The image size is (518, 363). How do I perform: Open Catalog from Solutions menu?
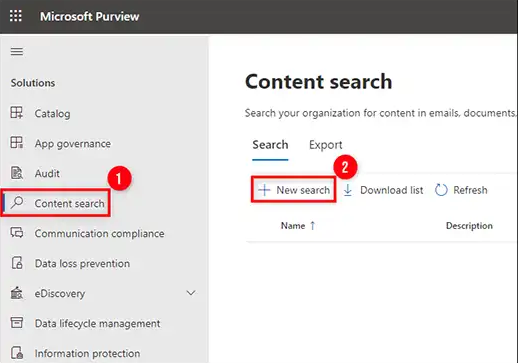click(x=52, y=114)
